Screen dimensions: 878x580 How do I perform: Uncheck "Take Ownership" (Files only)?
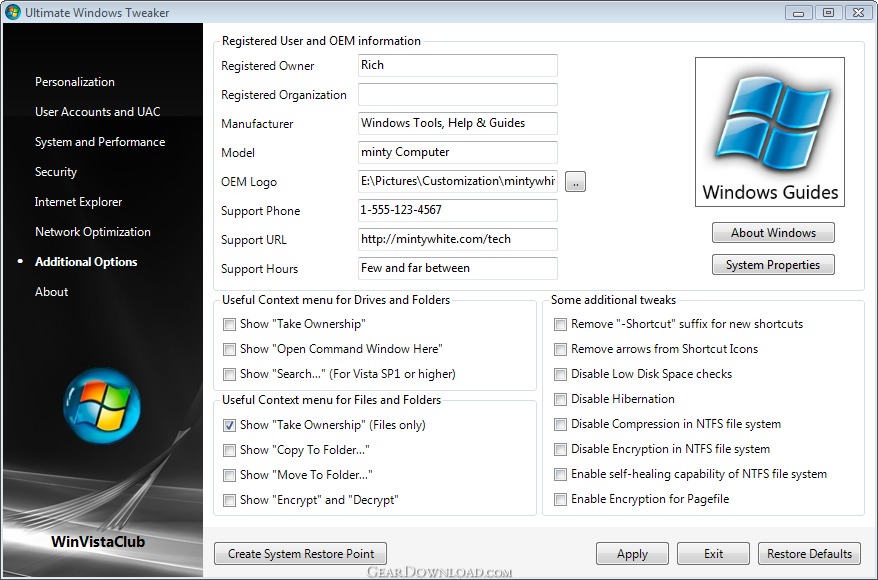click(229, 425)
